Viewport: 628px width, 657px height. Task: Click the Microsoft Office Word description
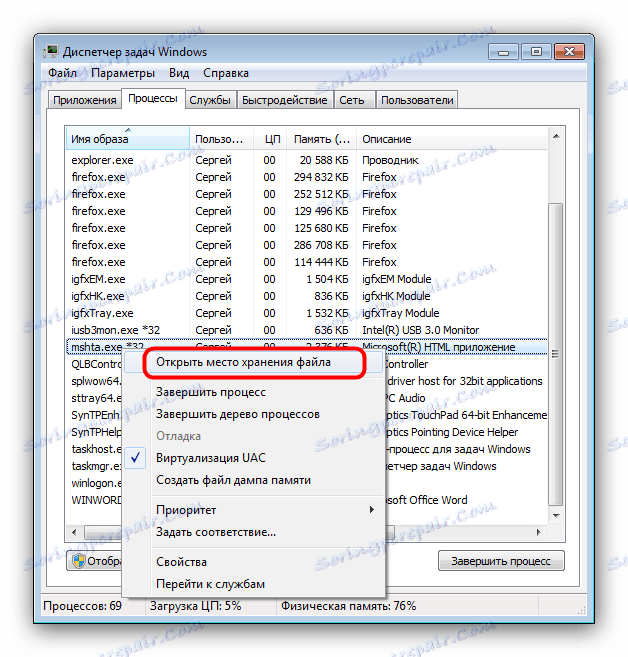[x=426, y=500]
